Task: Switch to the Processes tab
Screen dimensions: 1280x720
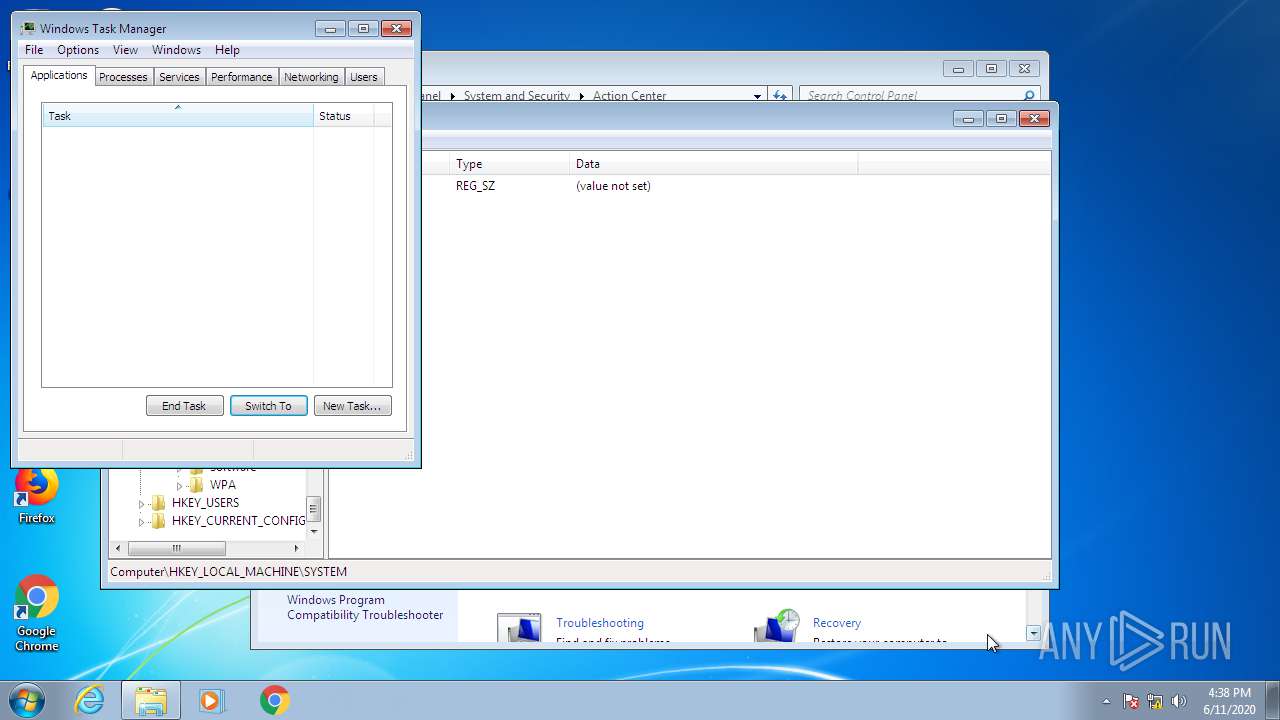Action: [123, 77]
